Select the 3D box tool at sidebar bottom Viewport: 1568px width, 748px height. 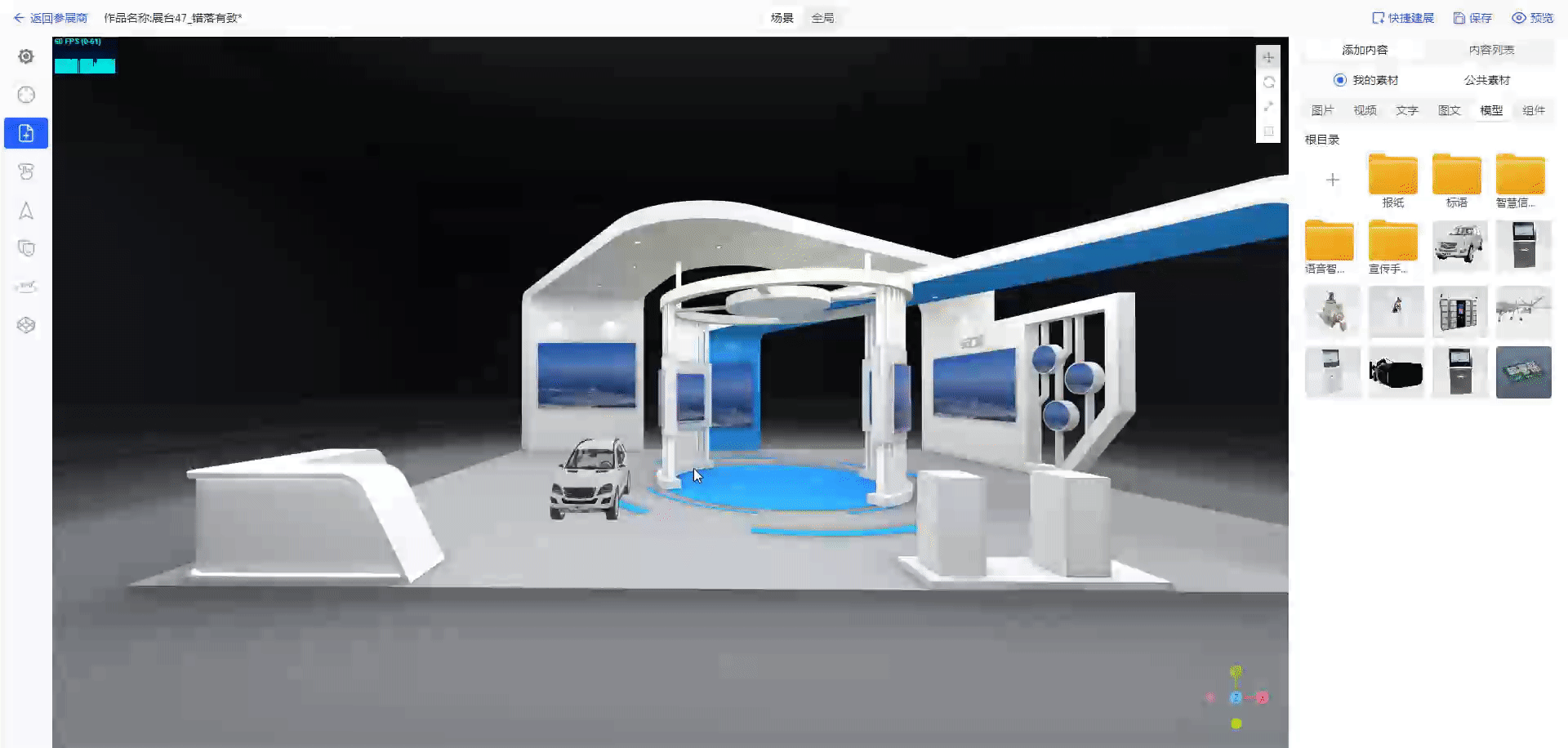pyautogui.click(x=26, y=325)
